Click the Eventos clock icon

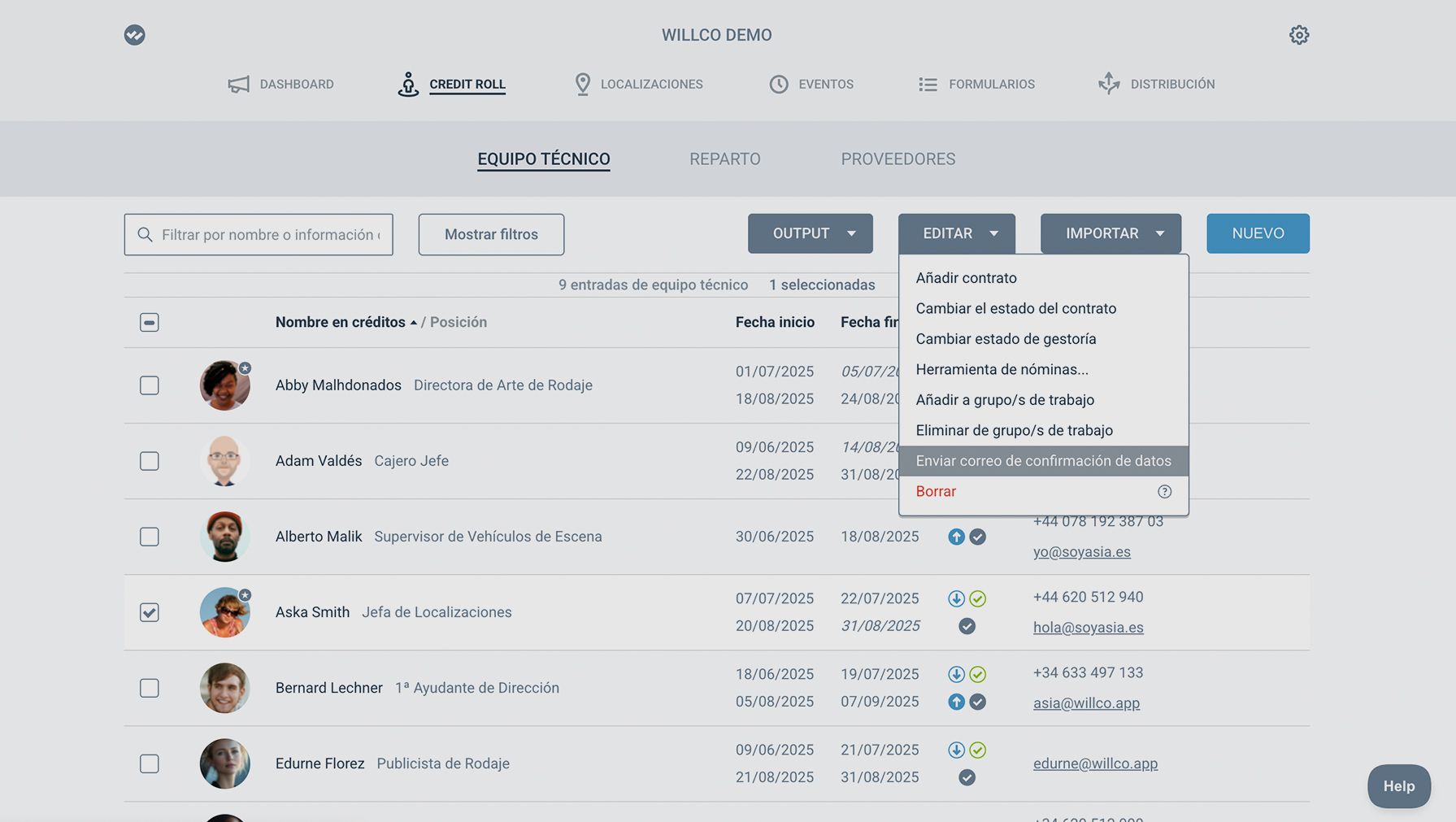pos(778,85)
